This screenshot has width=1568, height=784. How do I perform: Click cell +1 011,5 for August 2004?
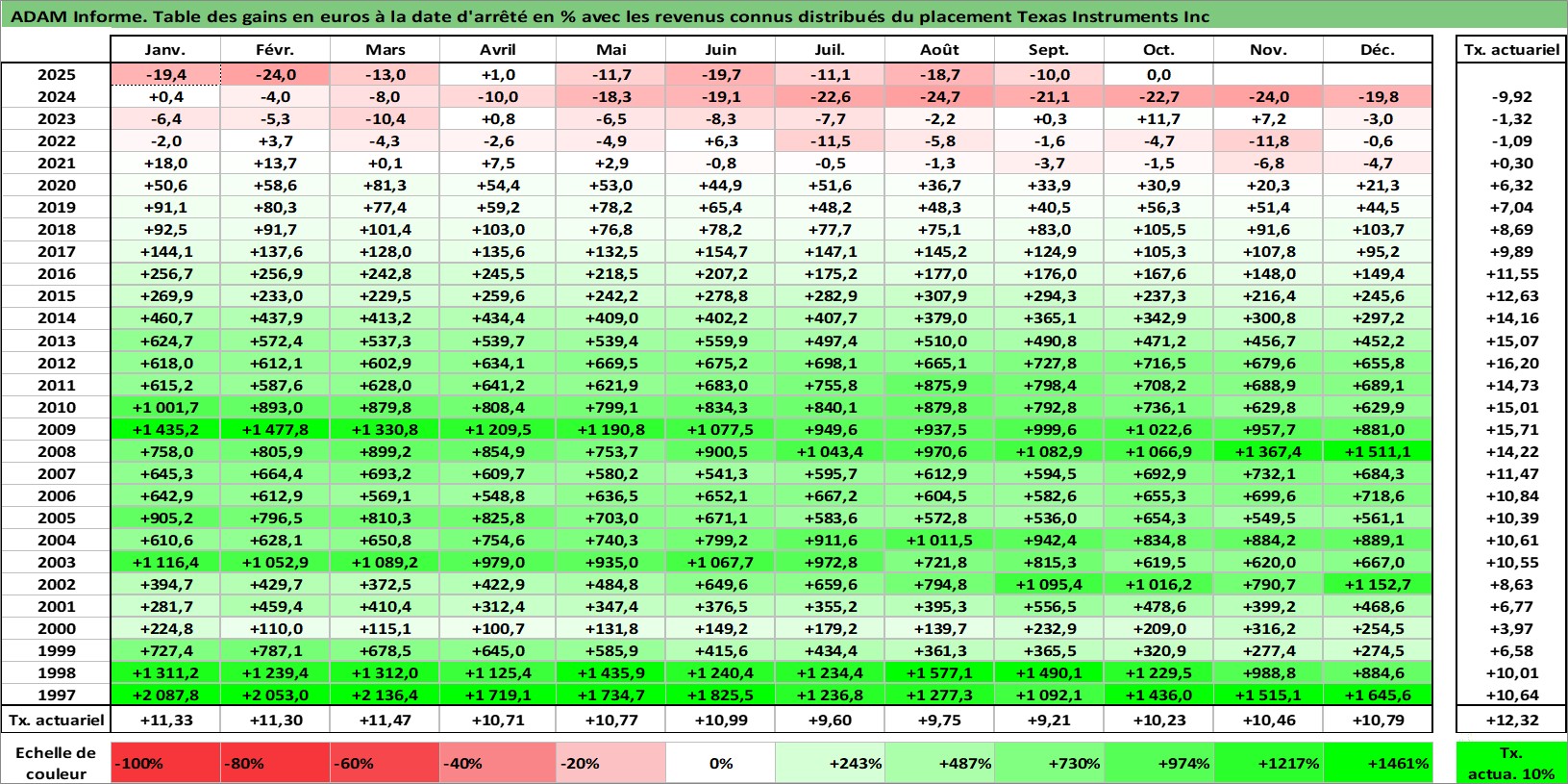[x=939, y=540]
